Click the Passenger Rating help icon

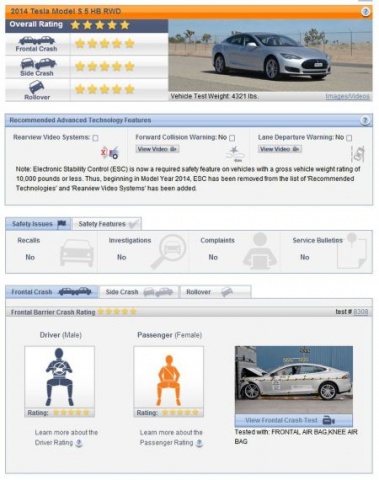(x=199, y=443)
